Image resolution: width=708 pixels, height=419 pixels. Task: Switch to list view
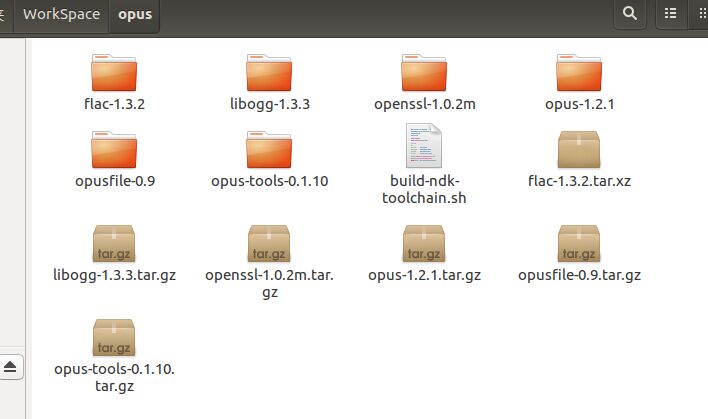click(671, 14)
